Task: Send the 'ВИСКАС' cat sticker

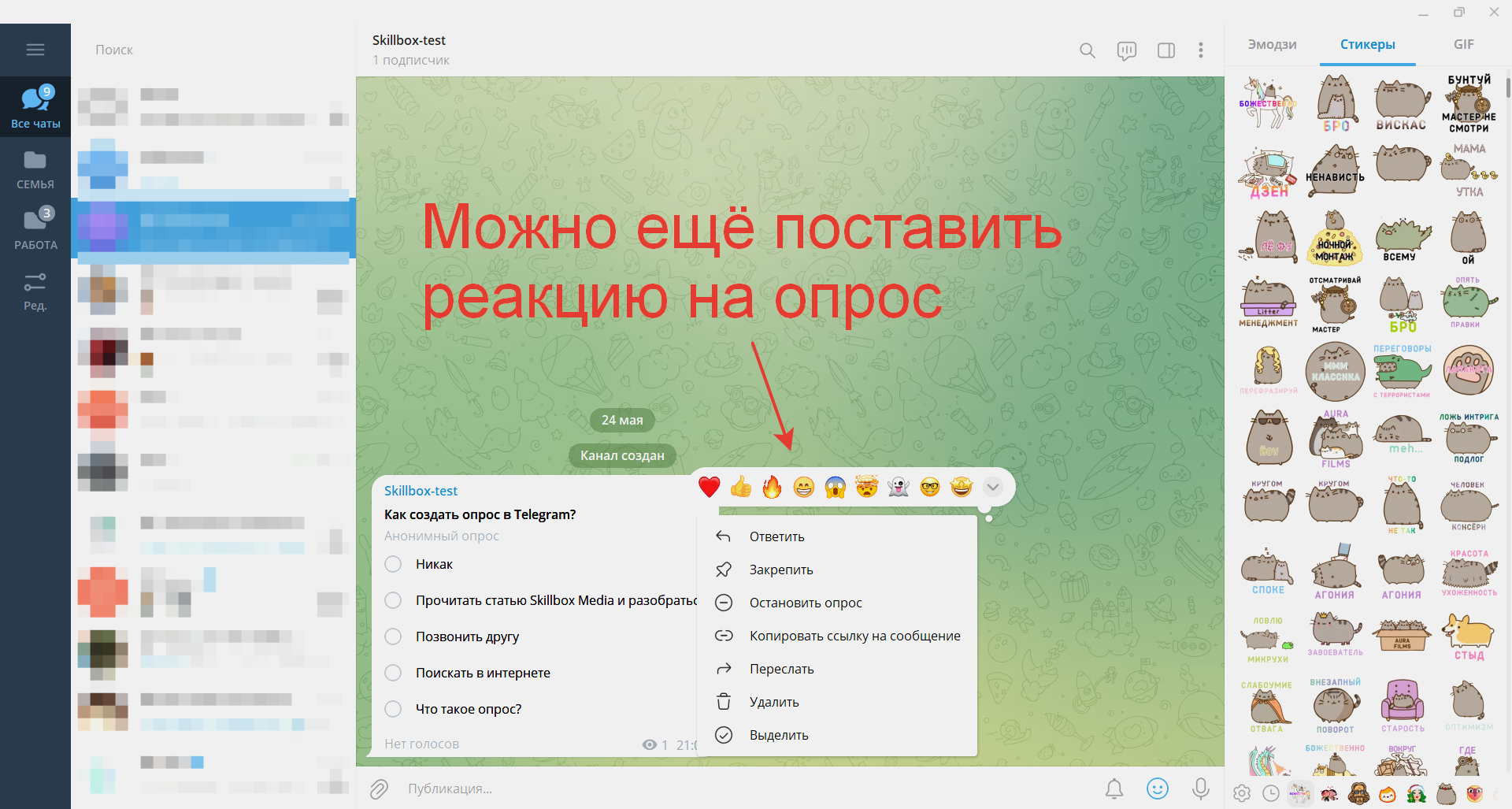Action: 1402,104
